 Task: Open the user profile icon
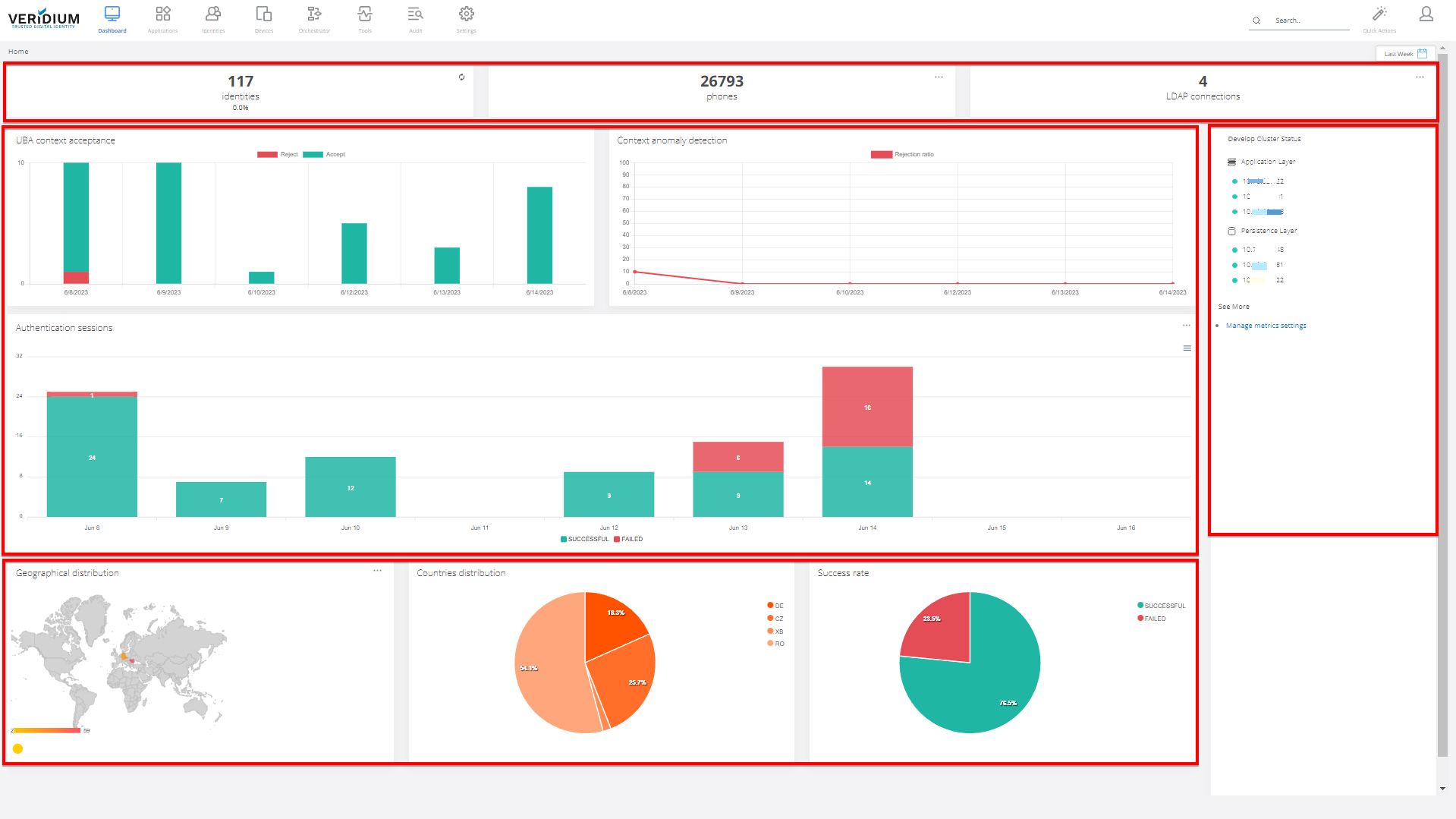1426,14
